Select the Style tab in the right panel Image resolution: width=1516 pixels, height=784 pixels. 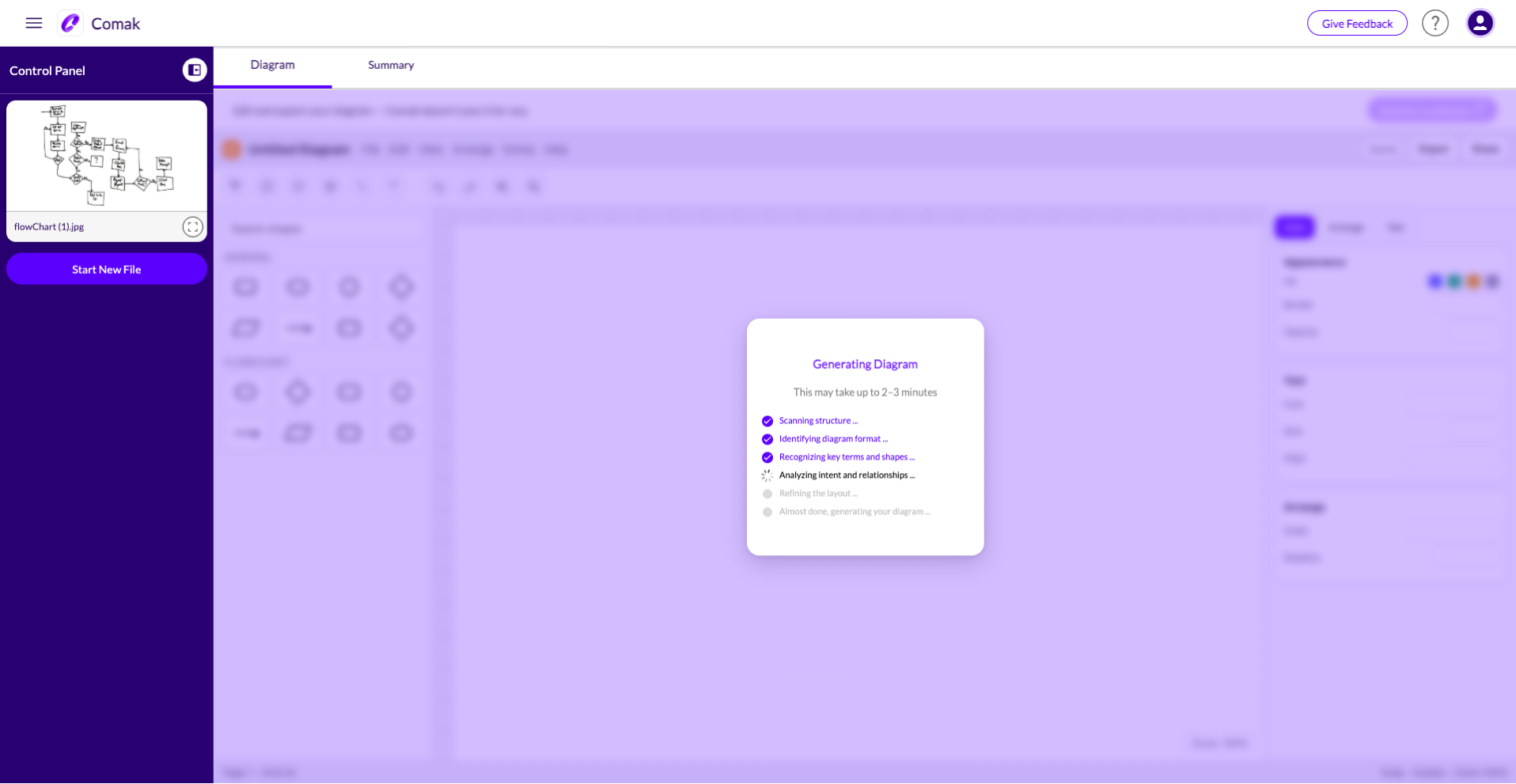tap(1294, 227)
